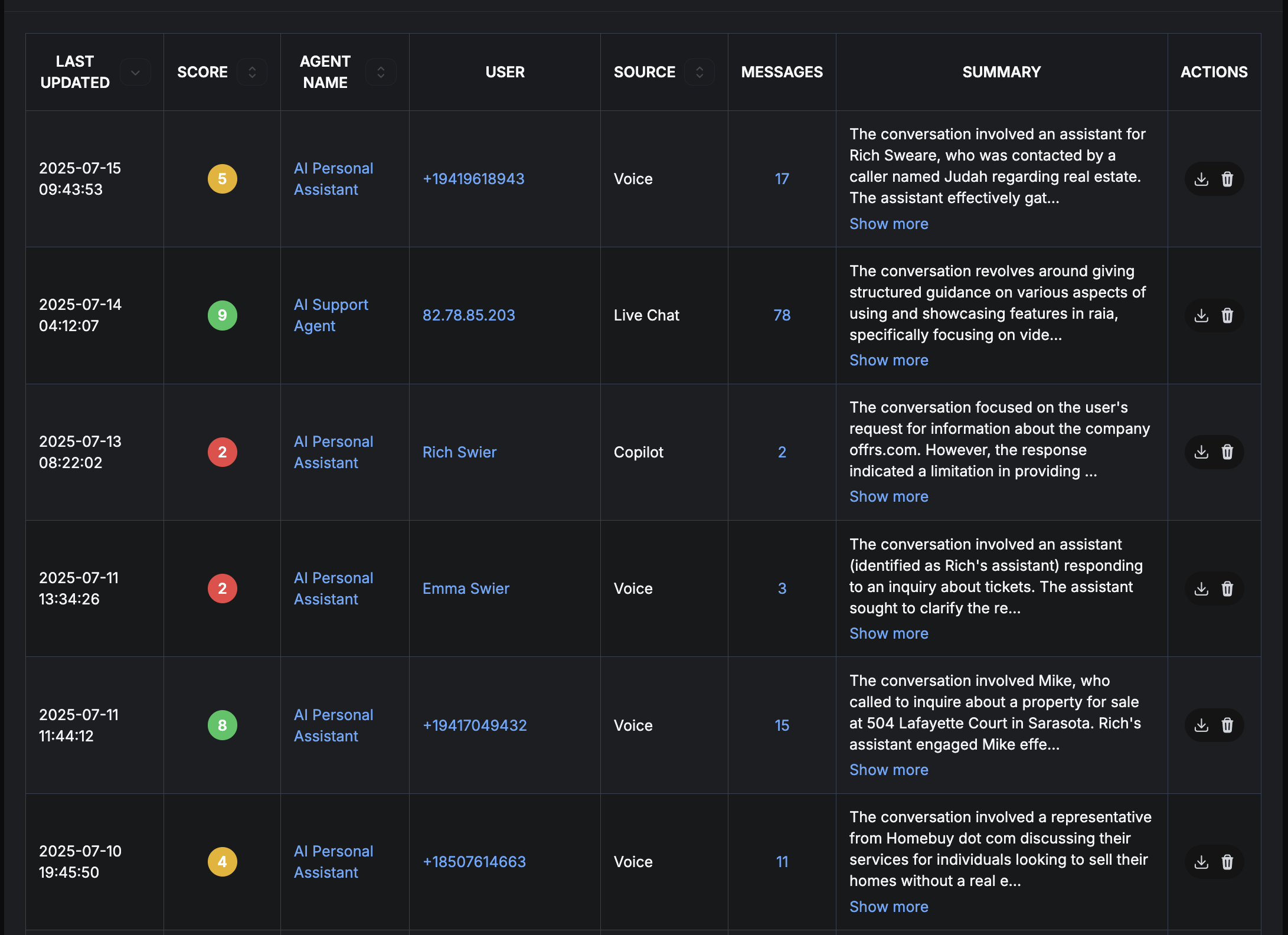The height and width of the screenshot is (935, 1288).
Task: Show more of the Lafayette Court summary
Action: pos(888,770)
